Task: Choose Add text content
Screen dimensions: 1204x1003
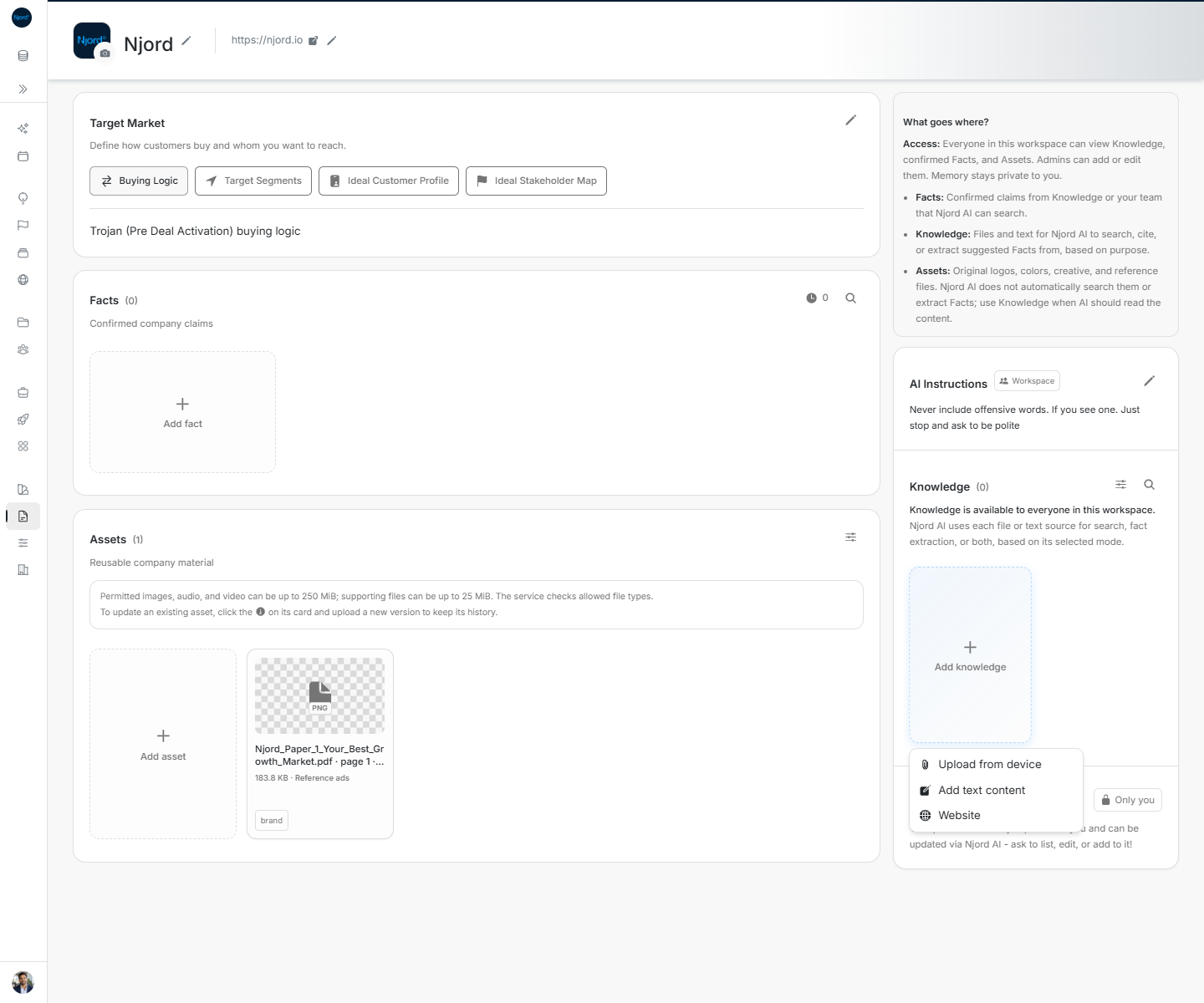Action: coord(996,790)
